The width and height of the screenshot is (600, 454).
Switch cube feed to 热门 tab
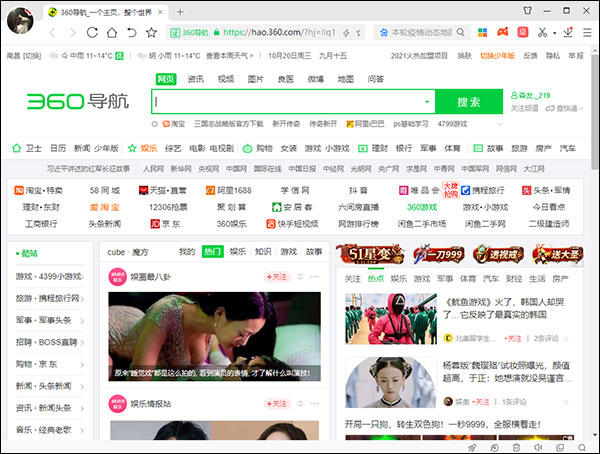pos(213,251)
